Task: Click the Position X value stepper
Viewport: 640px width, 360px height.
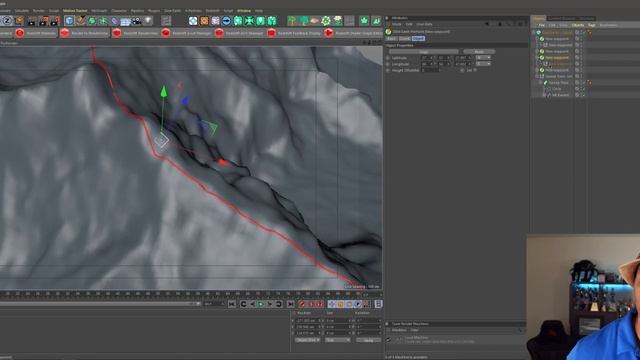Action: (321, 321)
